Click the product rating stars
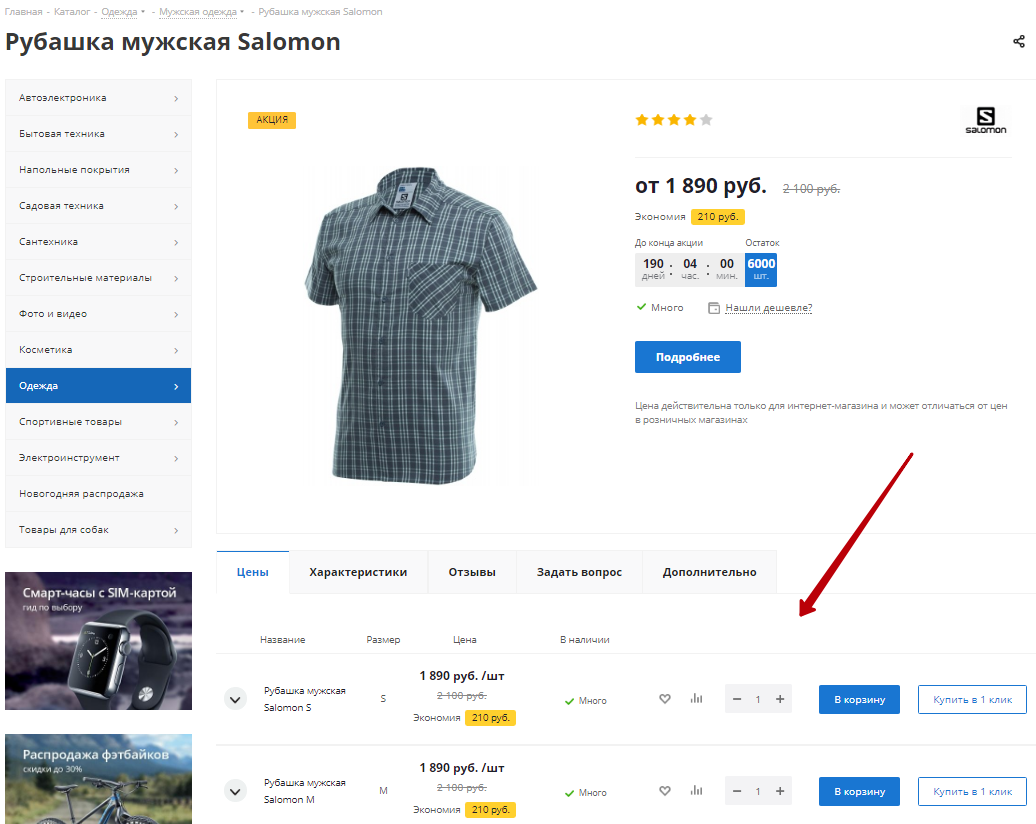The width and height of the screenshot is (1036, 824). coord(673,120)
